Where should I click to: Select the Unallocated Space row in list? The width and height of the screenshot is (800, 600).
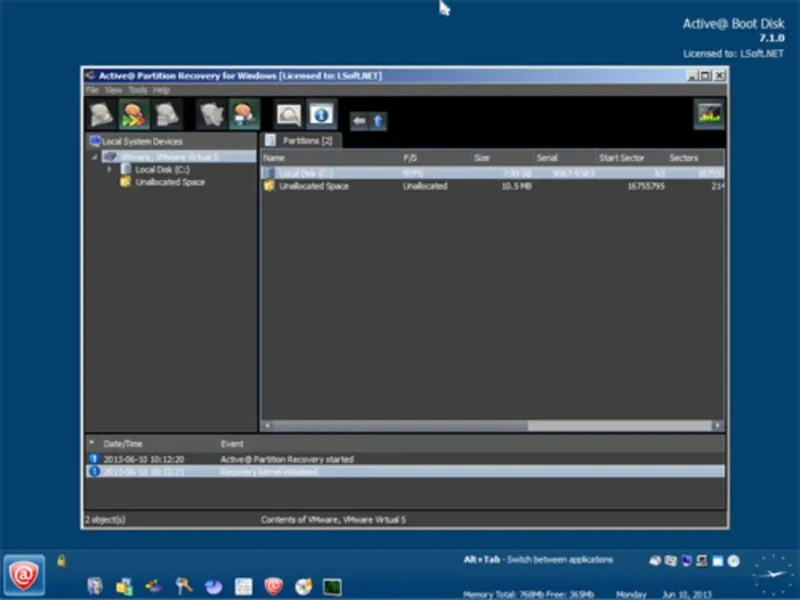pos(312,186)
